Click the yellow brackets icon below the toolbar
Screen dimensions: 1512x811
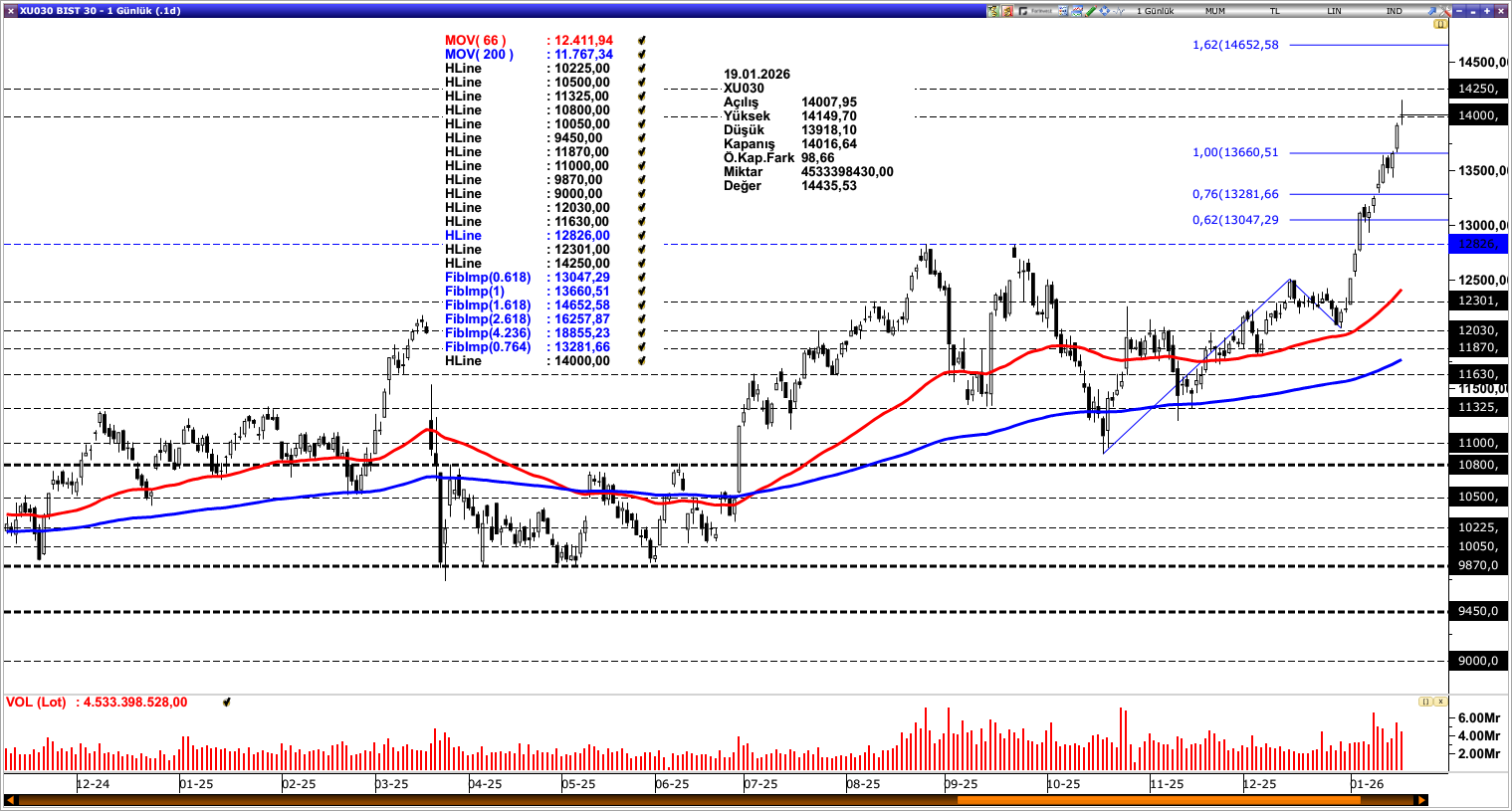(1440, 23)
